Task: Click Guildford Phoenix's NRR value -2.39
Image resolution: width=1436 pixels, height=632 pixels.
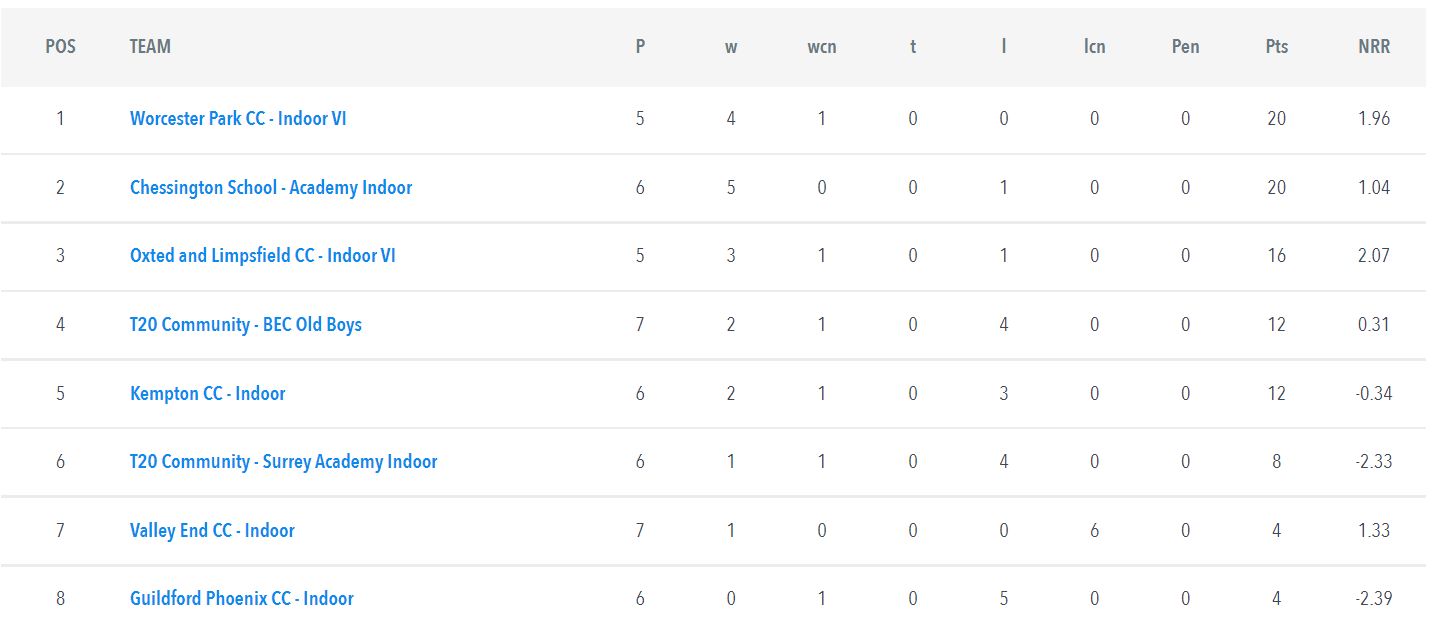Action: pyautogui.click(x=1374, y=598)
